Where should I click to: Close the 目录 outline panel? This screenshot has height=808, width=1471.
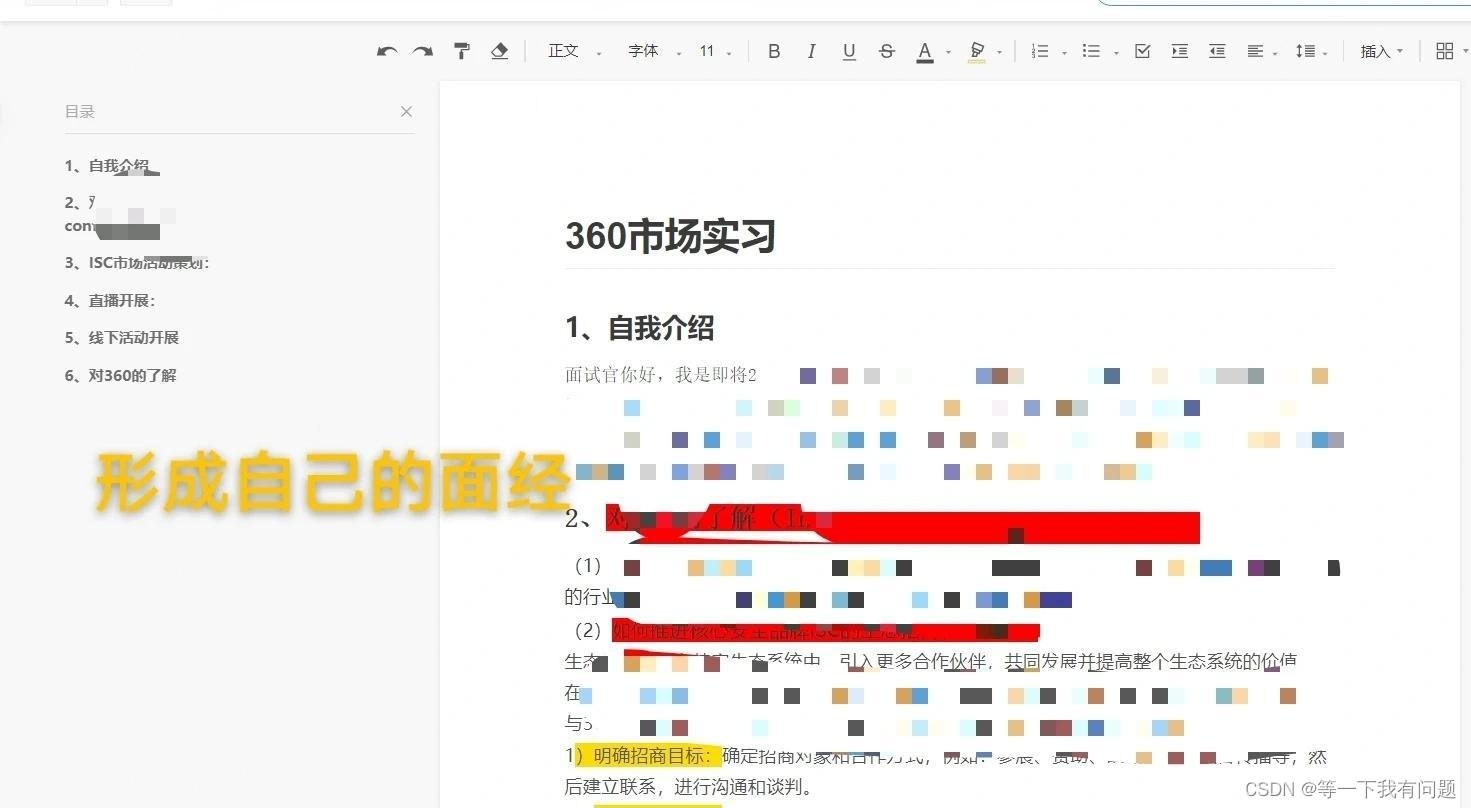click(406, 111)
